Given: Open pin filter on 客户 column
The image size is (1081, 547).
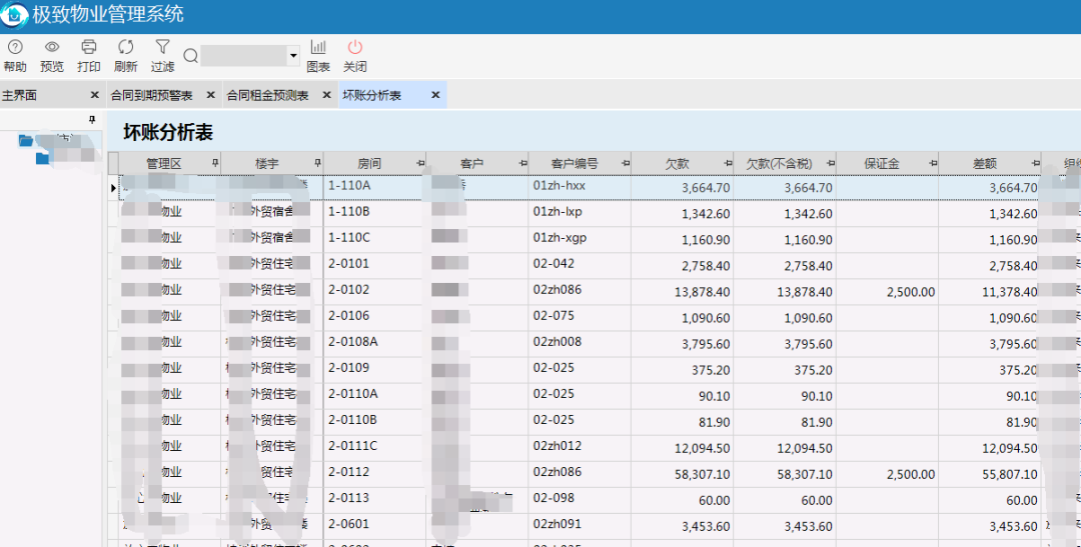Looking at the screenshot, I should click(x=523, y=163).
